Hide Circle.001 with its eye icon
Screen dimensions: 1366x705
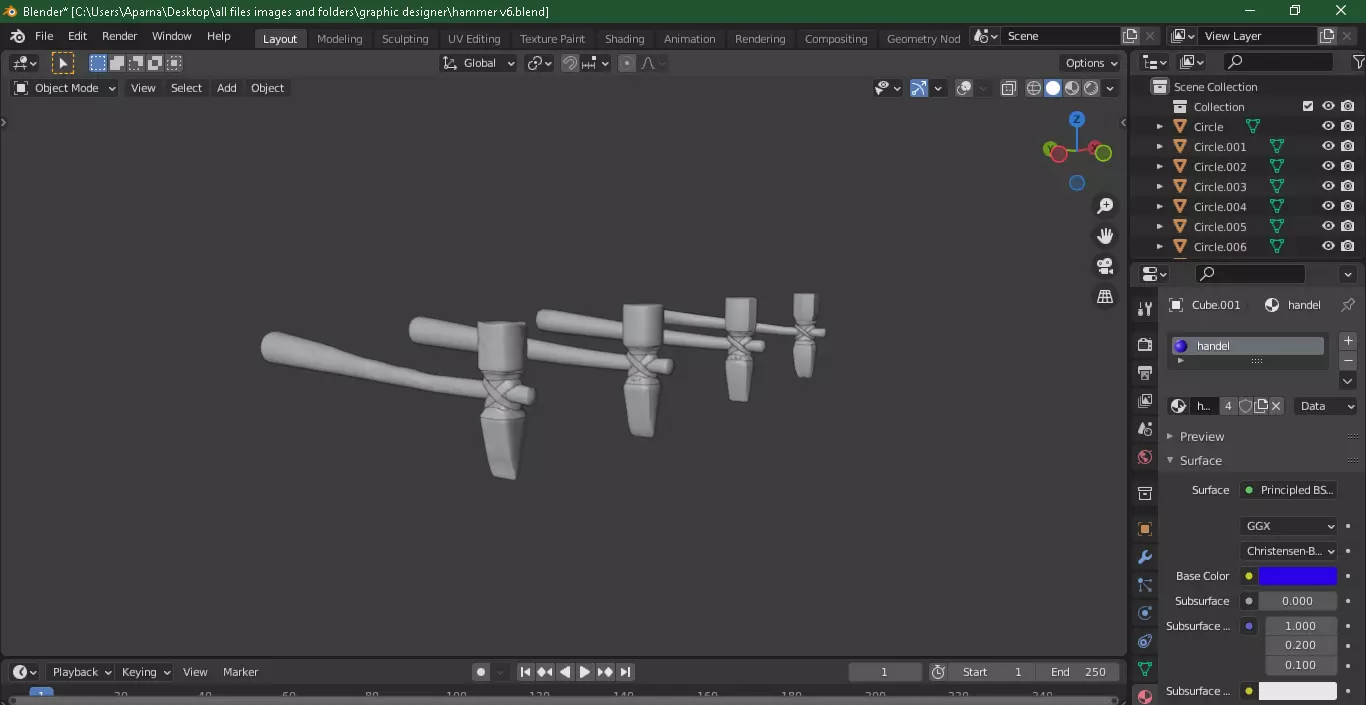(x=1328, y=146)
